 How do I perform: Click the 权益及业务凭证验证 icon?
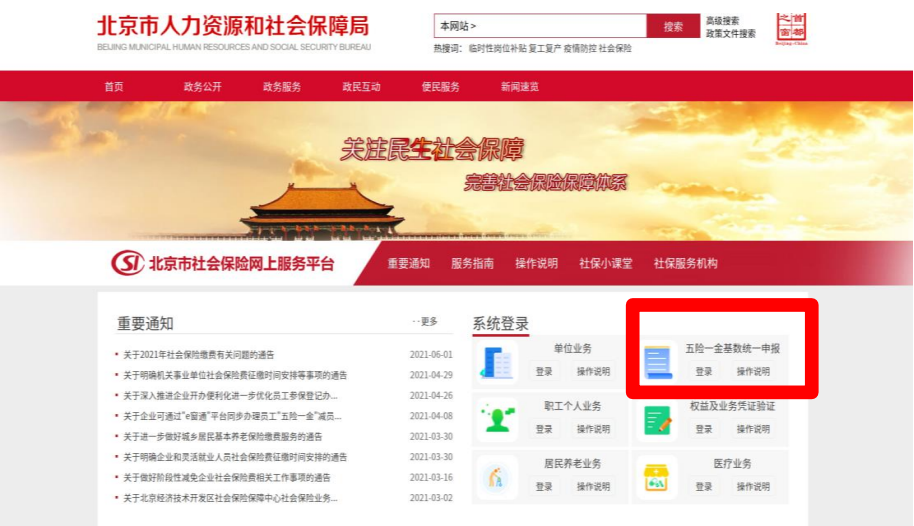[x=657, y=419]
